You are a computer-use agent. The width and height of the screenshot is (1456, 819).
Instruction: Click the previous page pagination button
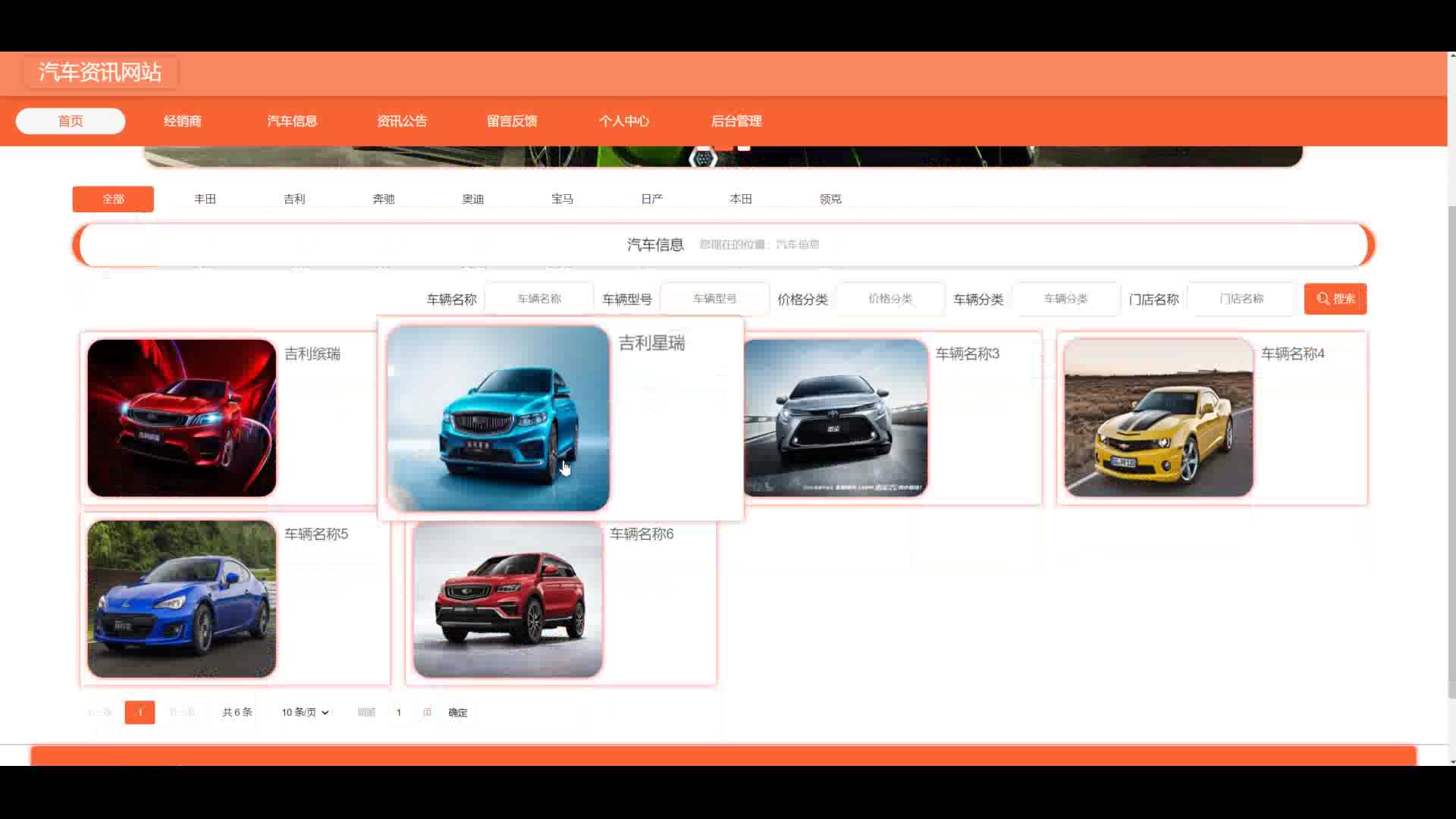(100, 712)
